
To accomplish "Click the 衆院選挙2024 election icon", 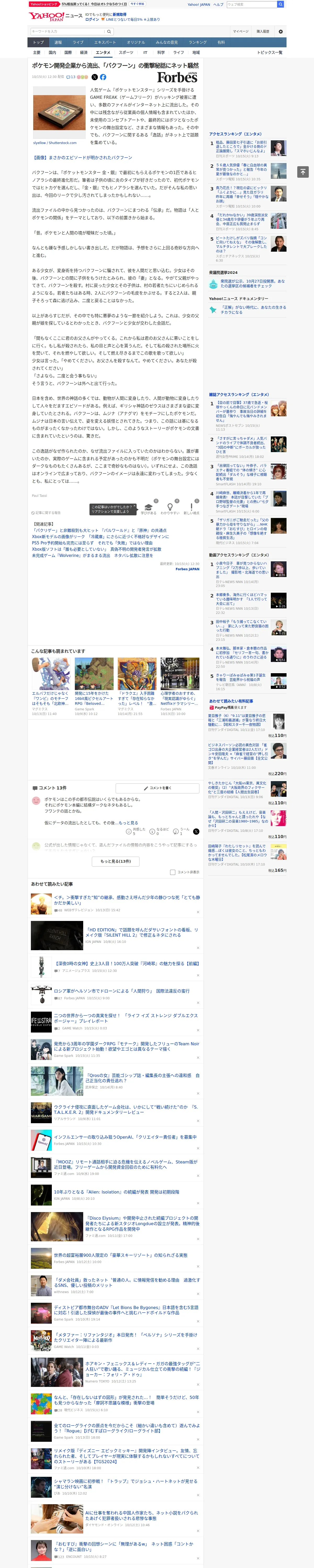I will [214, 284].
